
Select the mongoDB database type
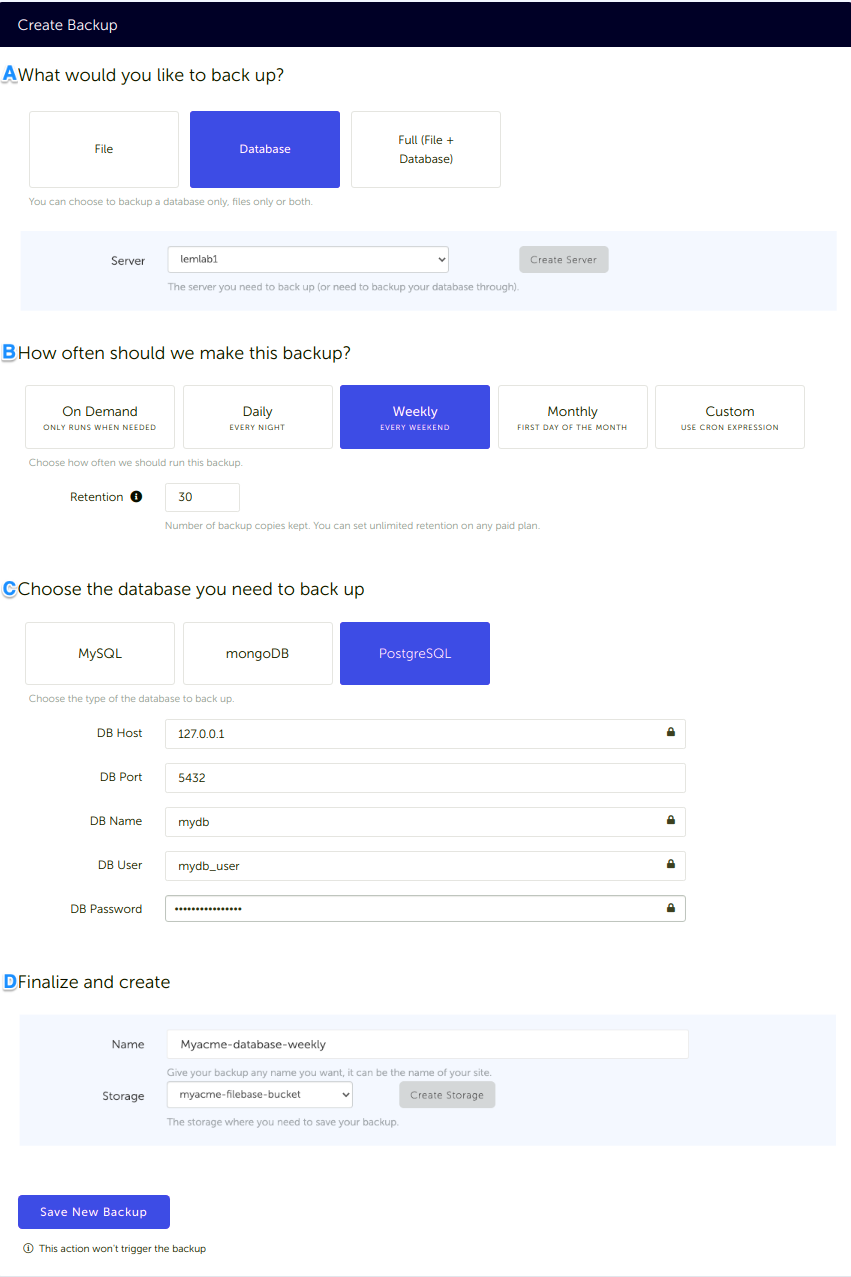click(x=257, y=653)
